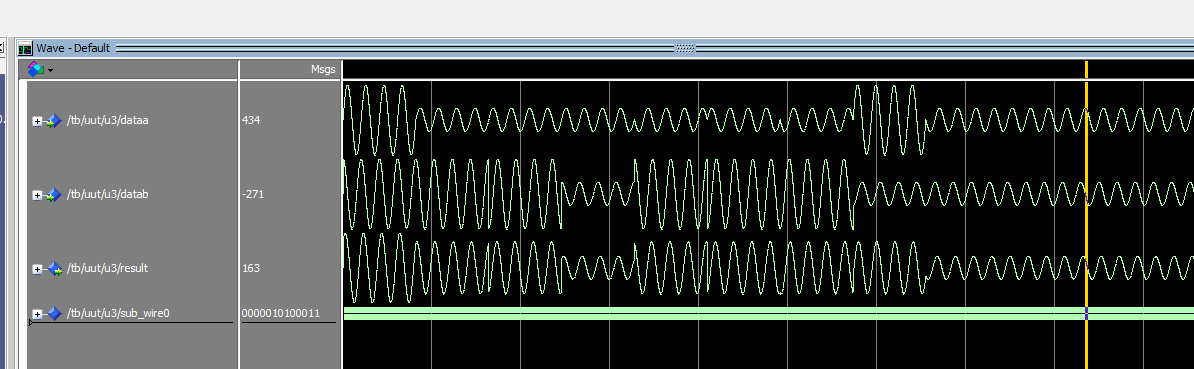Open the wave pane format icon dropdown
Image resolution: width=1194 pixels, height=369 pixels.
tap(40, 69)
